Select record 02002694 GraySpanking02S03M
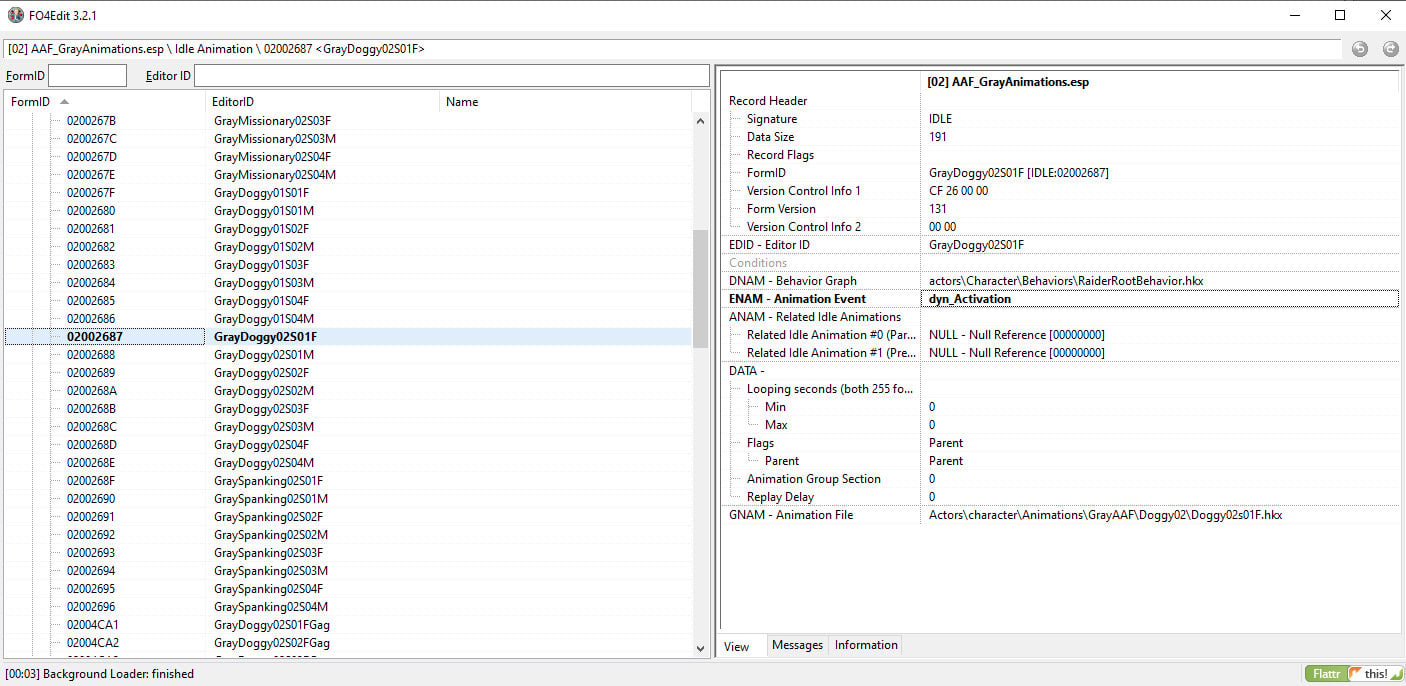This screenshot has width=1406, height=686. click(348, 571)
